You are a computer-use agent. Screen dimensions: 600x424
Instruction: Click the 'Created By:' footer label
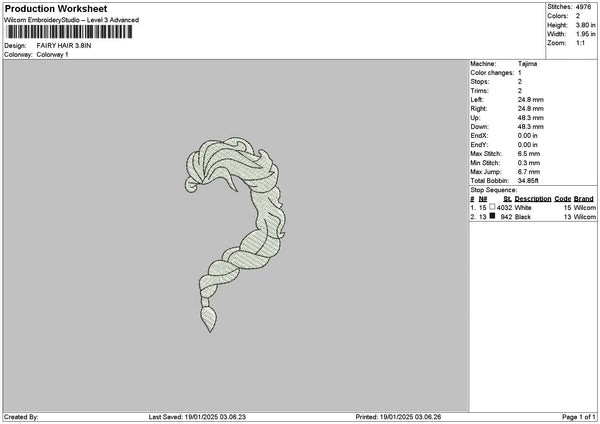[21, 417]
